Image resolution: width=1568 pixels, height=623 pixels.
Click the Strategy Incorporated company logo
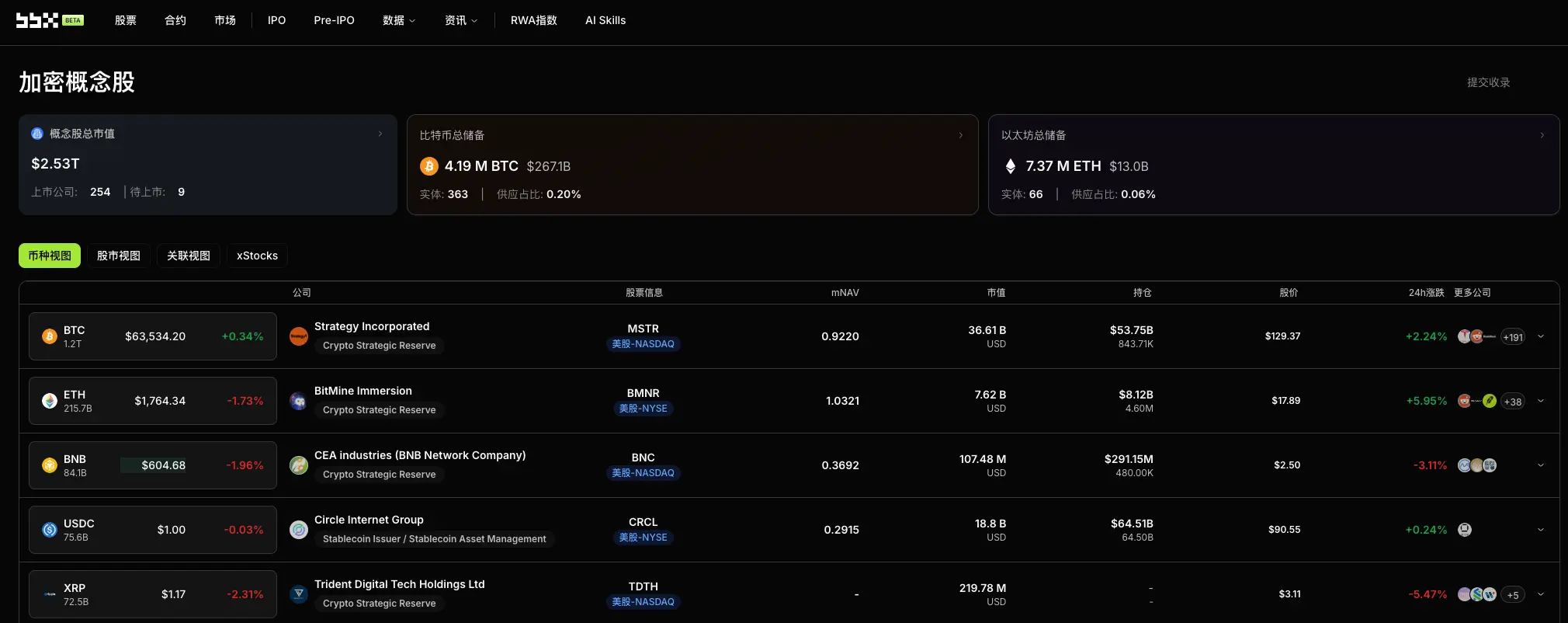299,336
